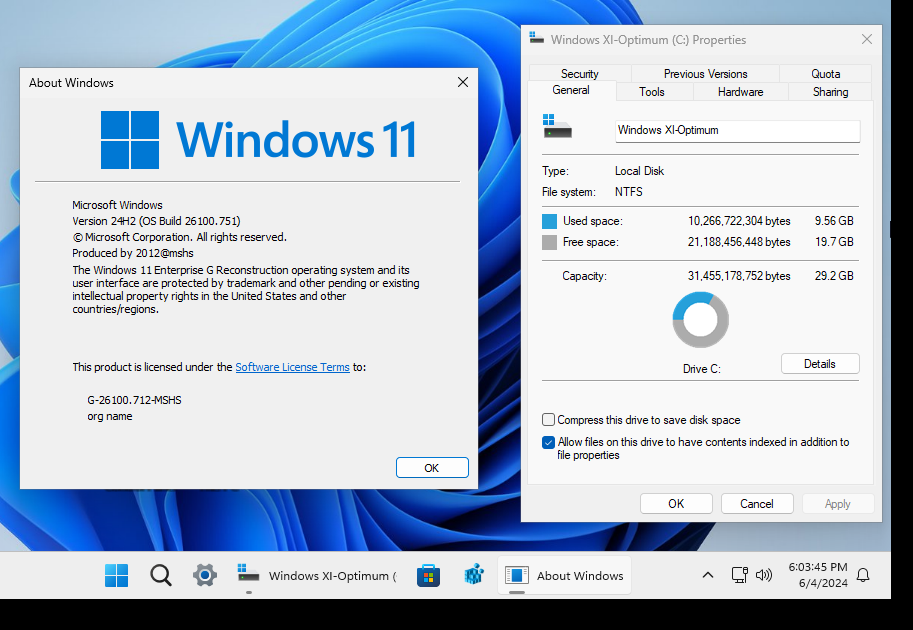Open the Previous Versions tab
This screenshot has width=913, height=630.
coord(705,73)
